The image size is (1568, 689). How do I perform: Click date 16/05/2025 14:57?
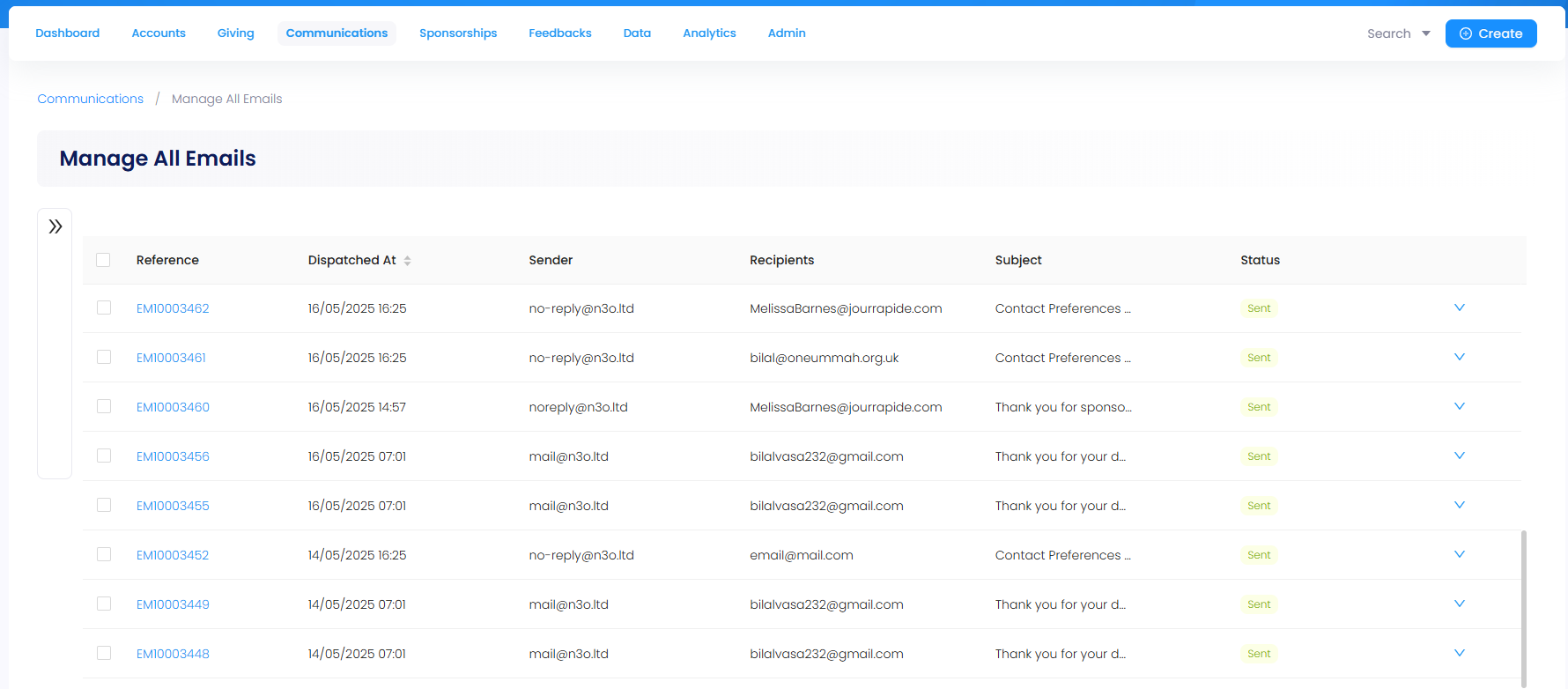point(357,407)
